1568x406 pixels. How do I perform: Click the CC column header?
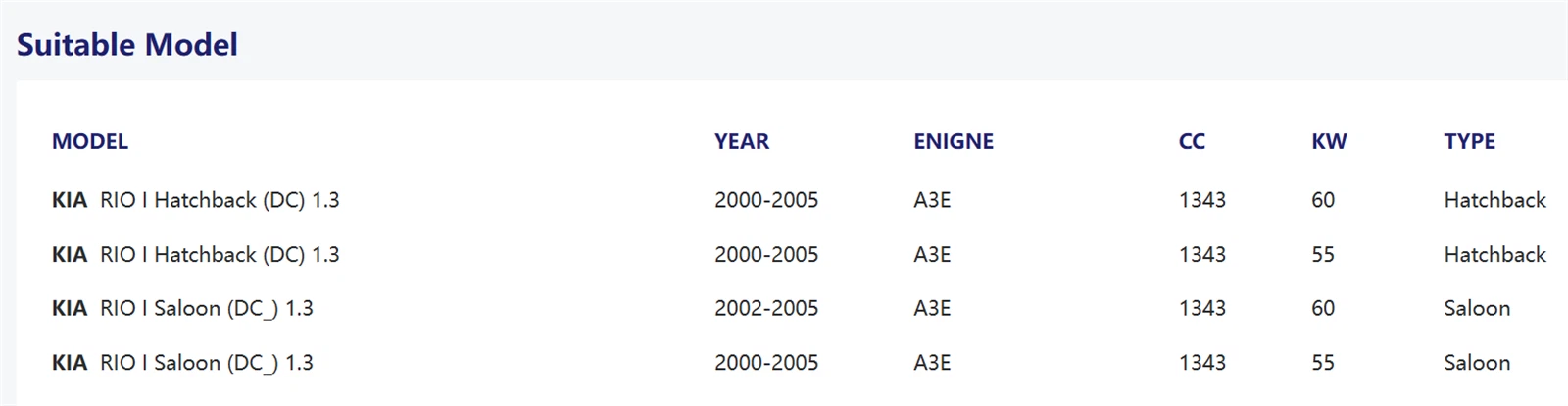[1192, 141]
